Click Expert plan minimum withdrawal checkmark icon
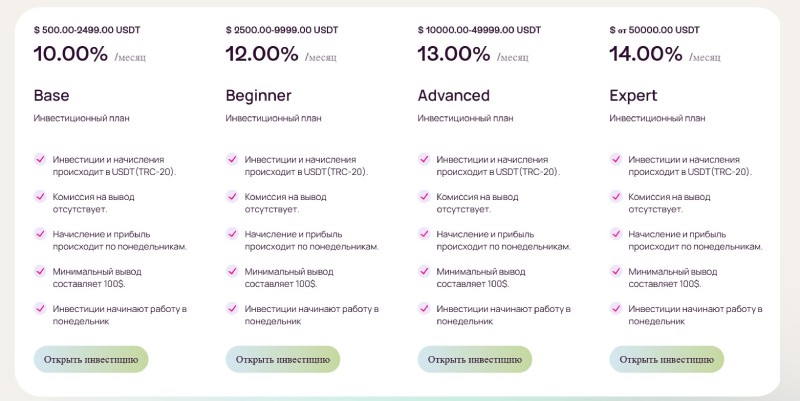Viewport: 800px width, 401px height. (616, 271)
